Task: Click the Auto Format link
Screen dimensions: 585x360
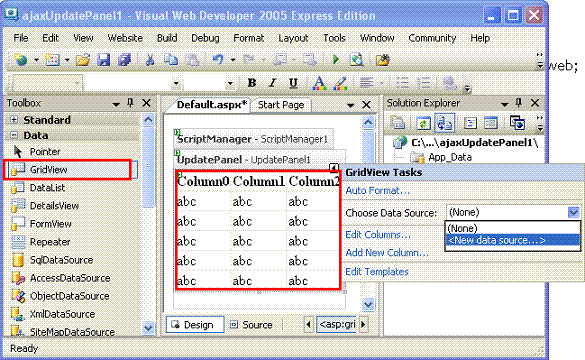Action: (x=378, y=191)
